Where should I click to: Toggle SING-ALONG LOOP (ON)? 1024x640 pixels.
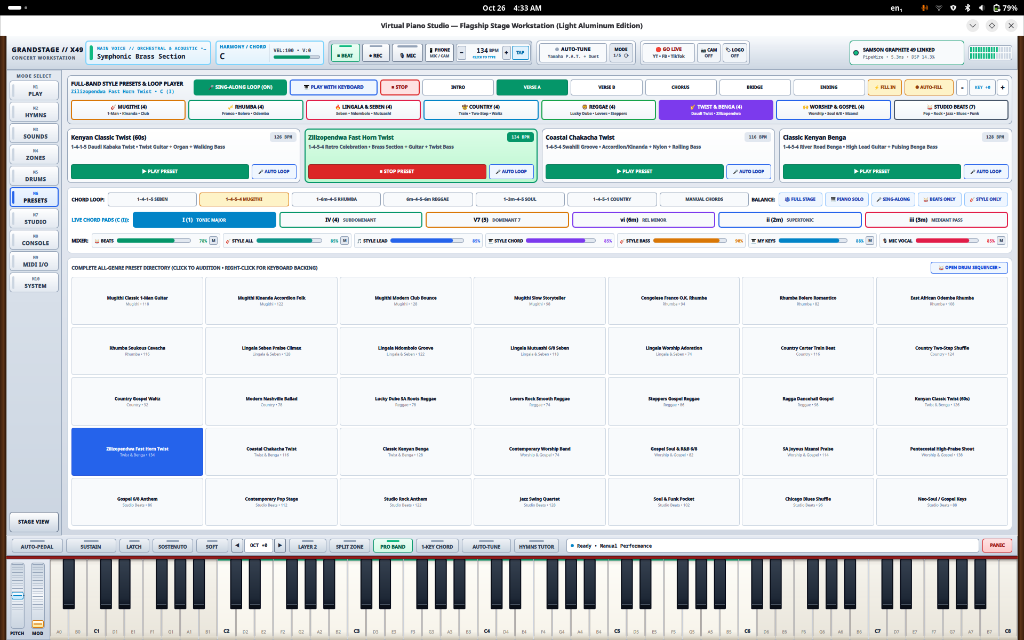(241, 87)
